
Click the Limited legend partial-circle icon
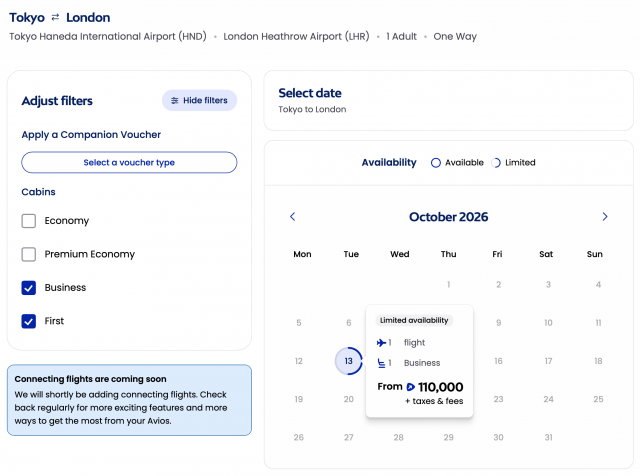[x=496, y=163]
